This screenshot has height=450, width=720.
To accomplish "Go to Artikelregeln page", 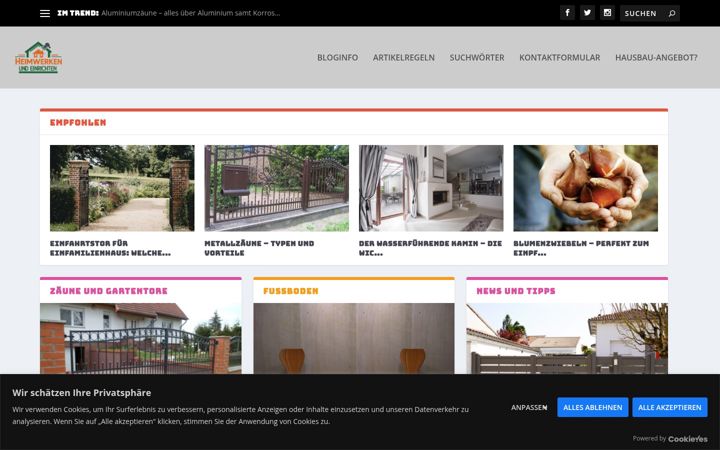I will coord(404,57).
